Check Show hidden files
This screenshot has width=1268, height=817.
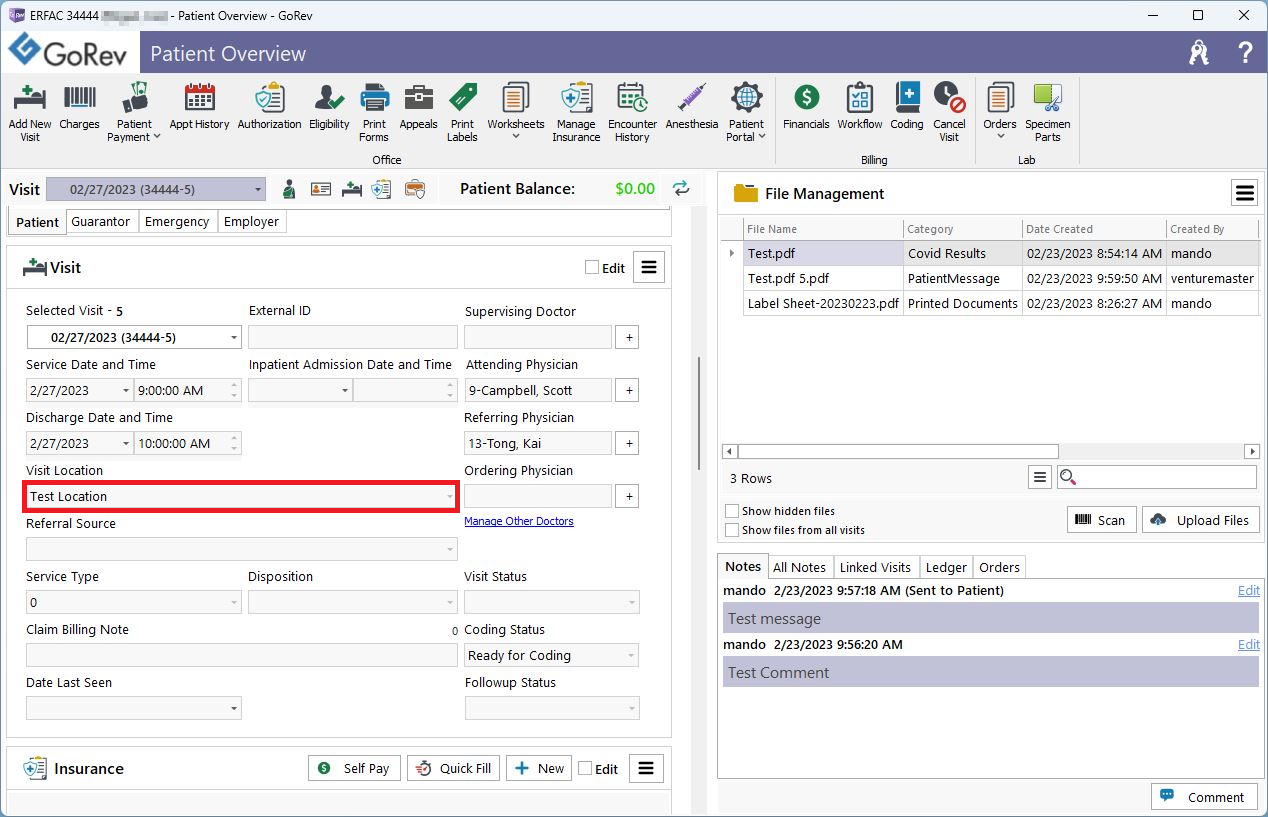pos(733,511)
